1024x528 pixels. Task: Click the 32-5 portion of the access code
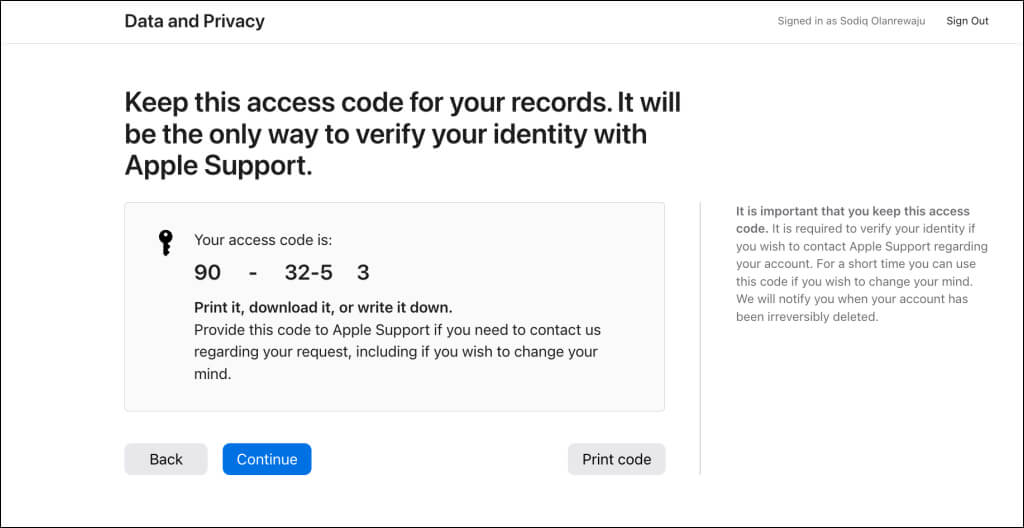coord(309,272)
